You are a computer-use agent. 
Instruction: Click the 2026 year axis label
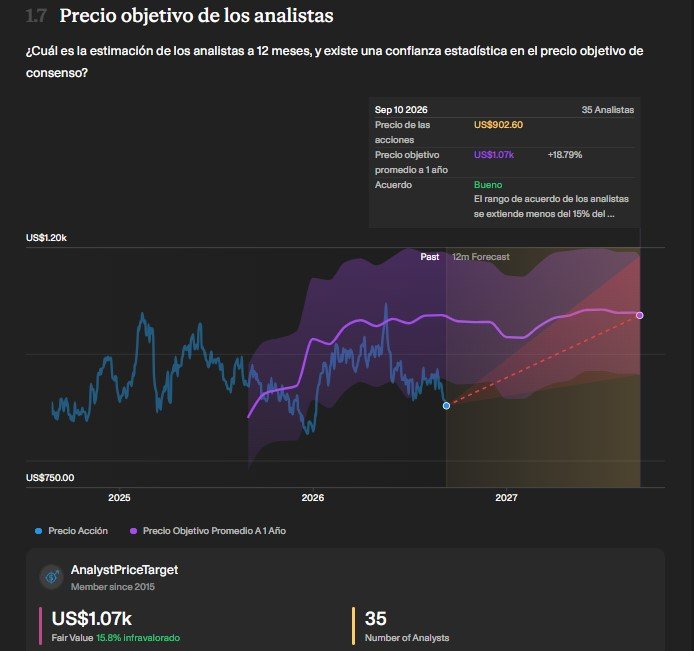312,497
